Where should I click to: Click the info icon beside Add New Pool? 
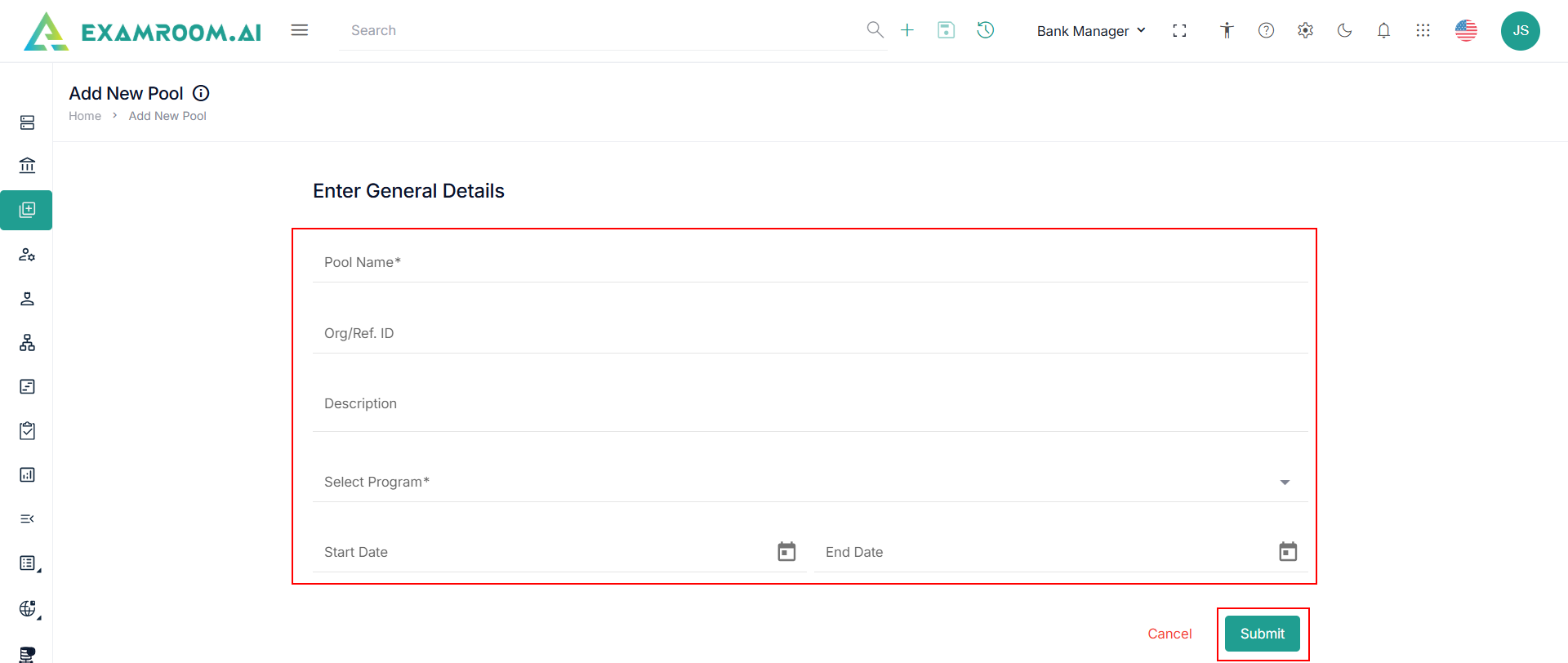tap(201, 93)
